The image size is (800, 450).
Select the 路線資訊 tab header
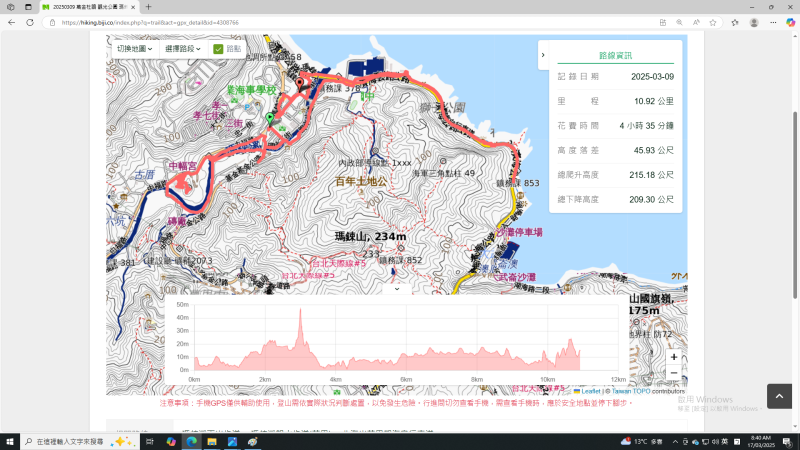(x=614, y=56)
